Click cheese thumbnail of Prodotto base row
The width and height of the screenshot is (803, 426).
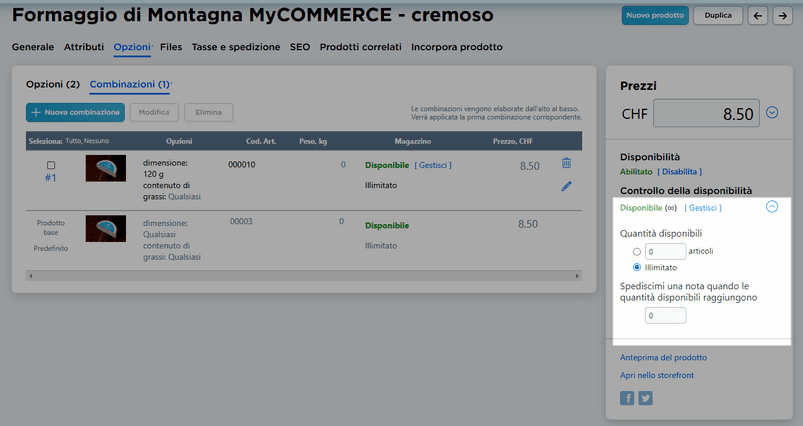point(105,228)
